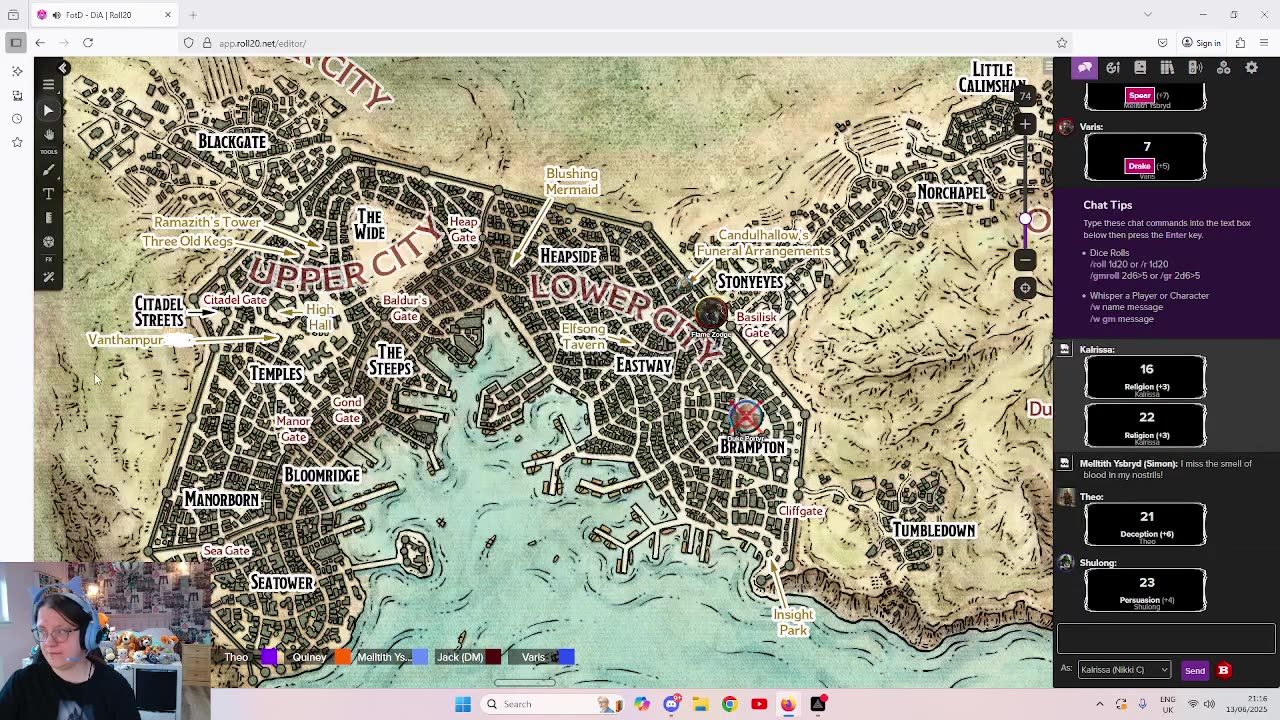Click the zoom level 74 value
The height and width of the screenshot is (720, 1280).
coord(1025,96)
